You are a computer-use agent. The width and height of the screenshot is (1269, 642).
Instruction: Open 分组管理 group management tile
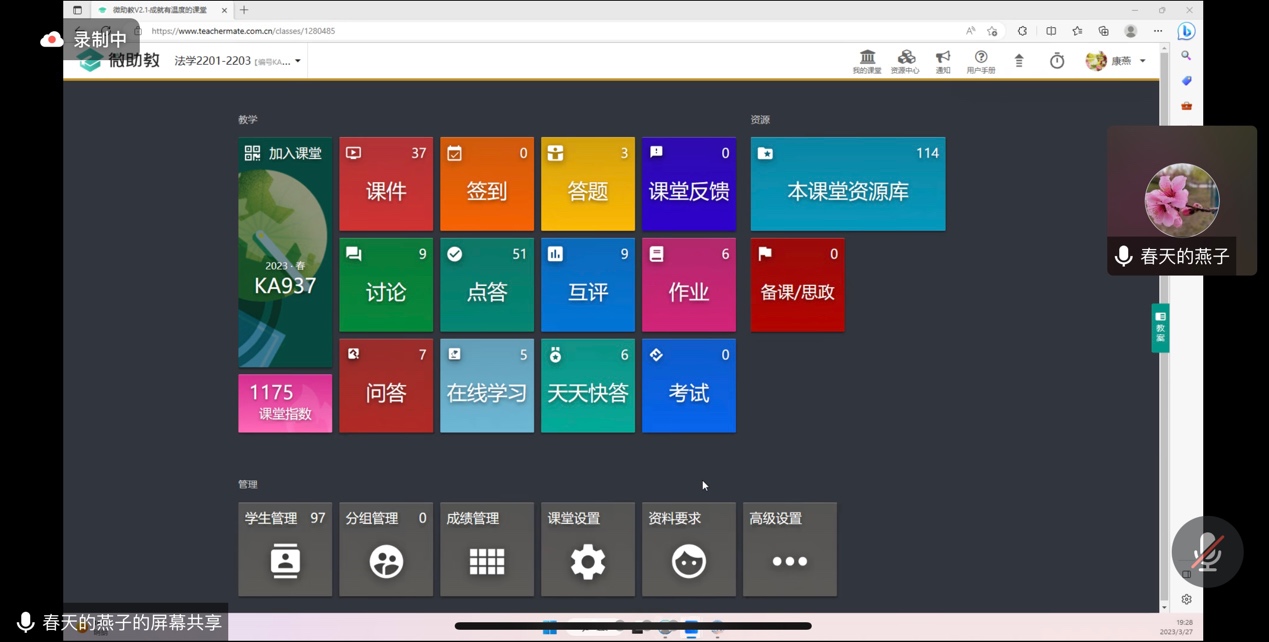[x=386, y=549]
